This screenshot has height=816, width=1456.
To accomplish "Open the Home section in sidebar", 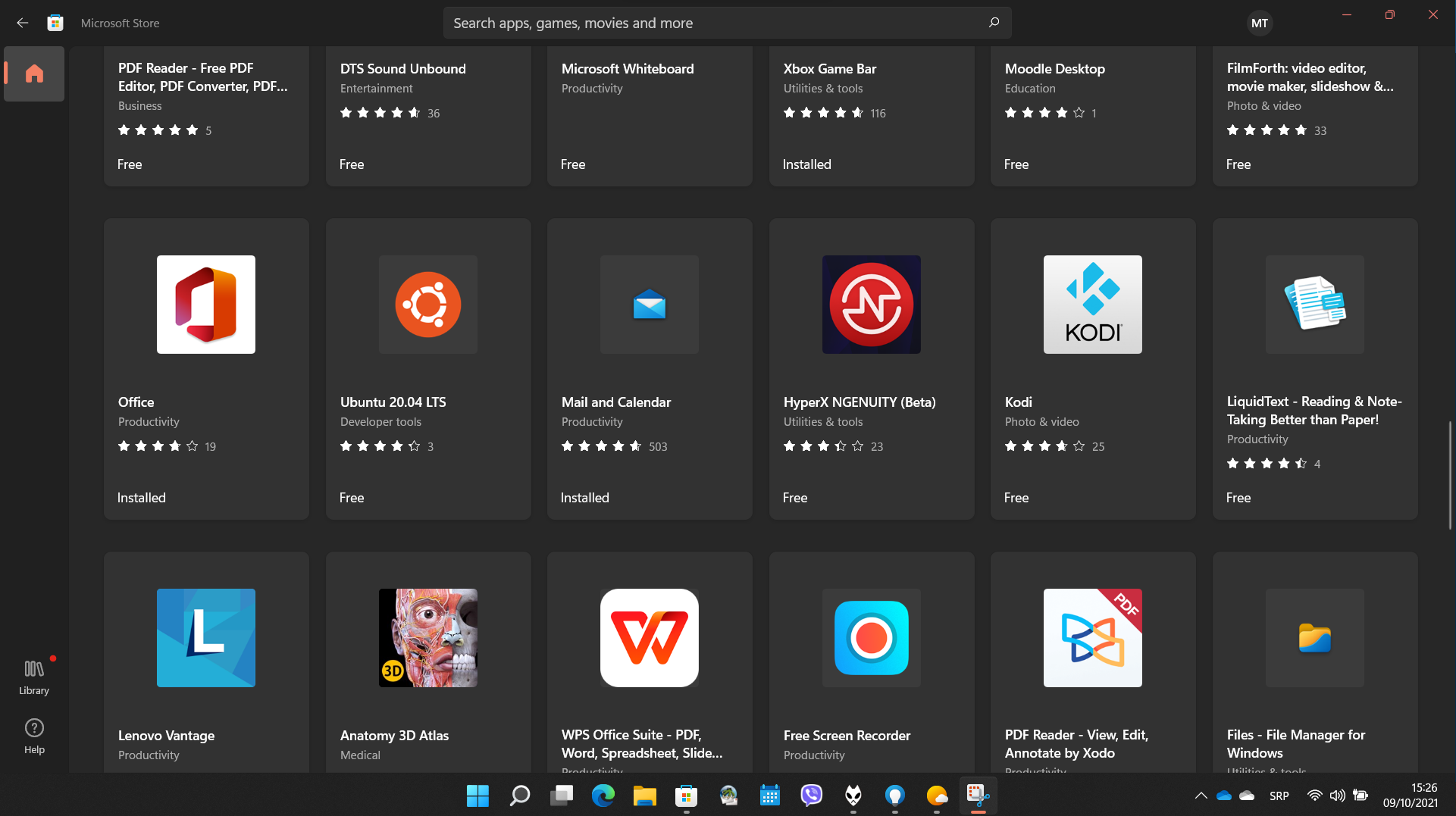I will 34,73.
